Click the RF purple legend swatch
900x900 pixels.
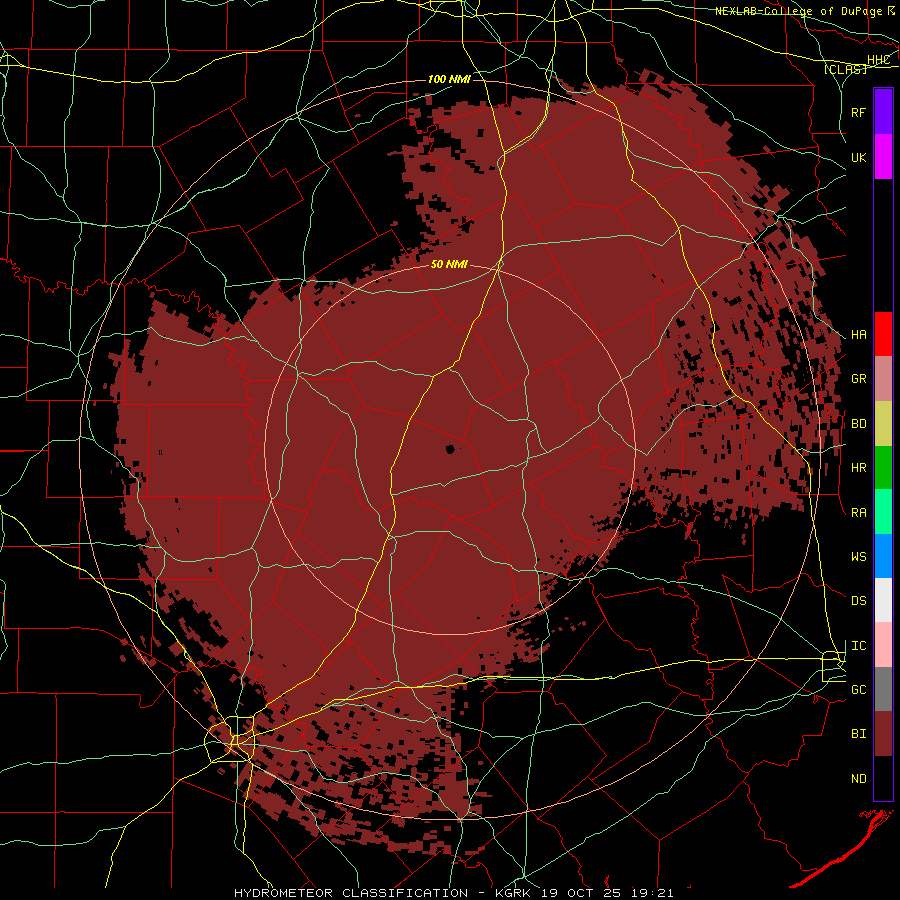(x=883, y=112)
